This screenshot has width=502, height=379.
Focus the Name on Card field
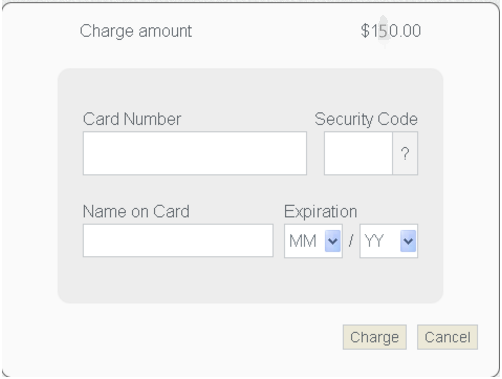click(x=178, y=240)
